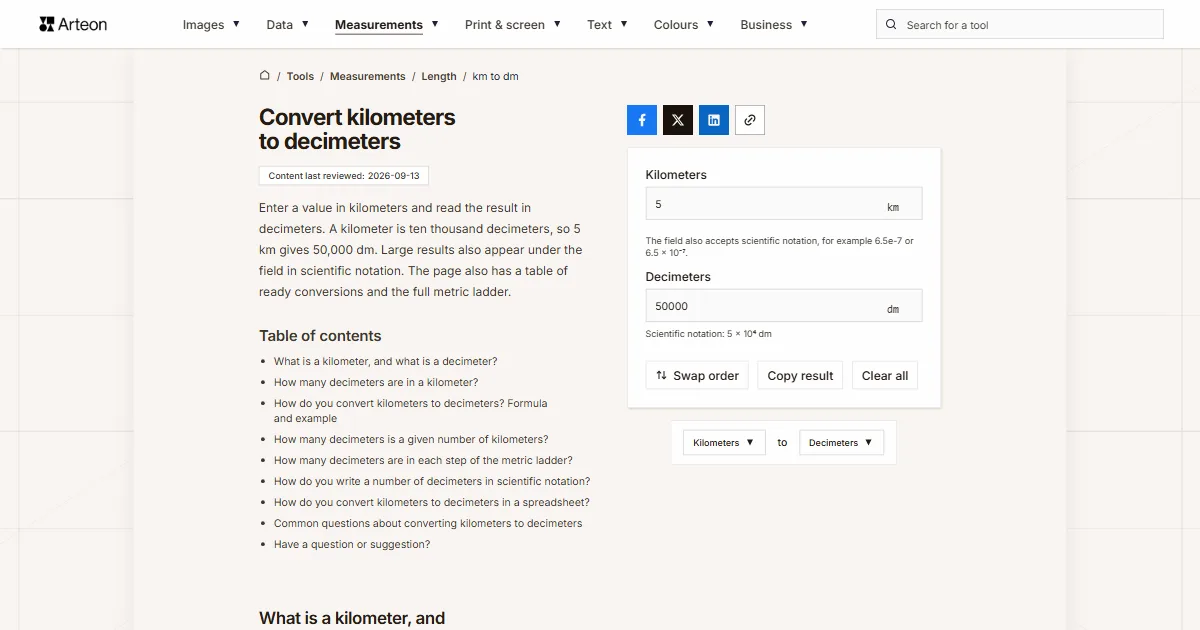Viewport: 1200px width, 630px height.
Task: Share page on X
Action: click(678, 120)
